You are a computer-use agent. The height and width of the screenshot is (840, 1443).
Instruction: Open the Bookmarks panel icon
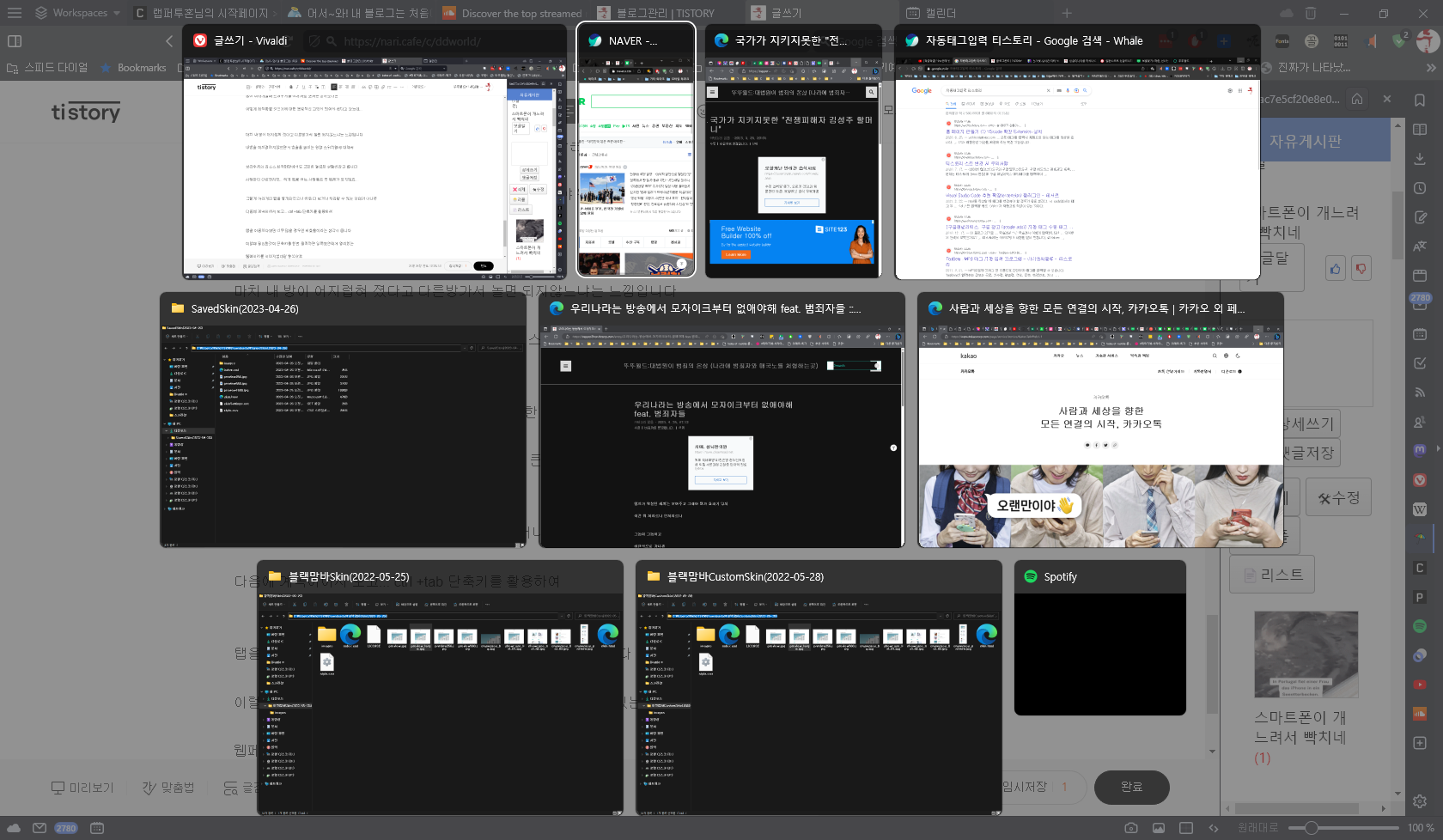pyautogui.click(x=1420, y=100)
